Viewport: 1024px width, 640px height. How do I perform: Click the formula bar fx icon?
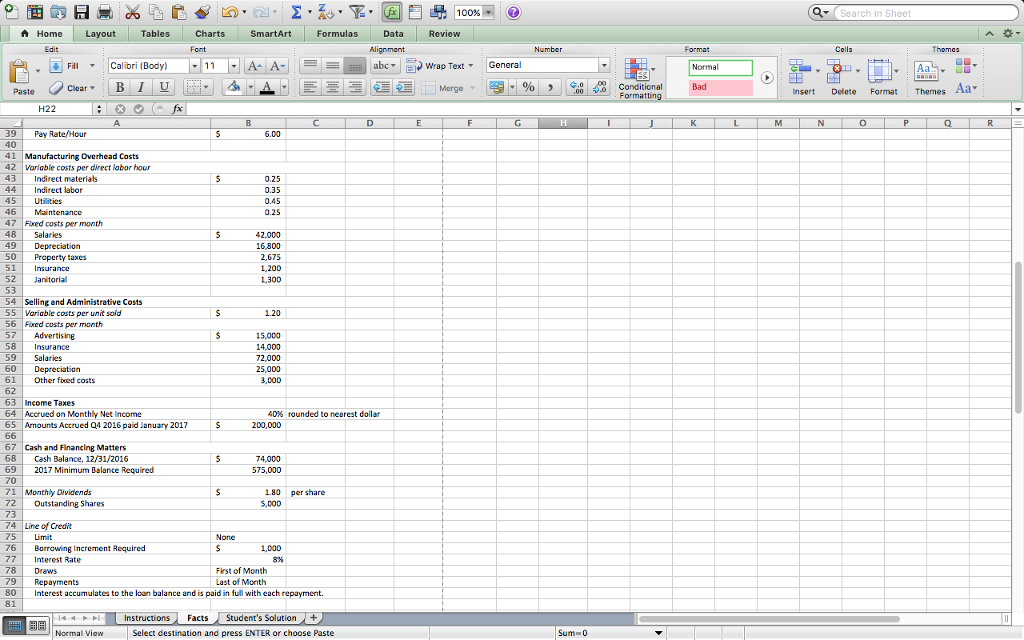click(177, 109)
